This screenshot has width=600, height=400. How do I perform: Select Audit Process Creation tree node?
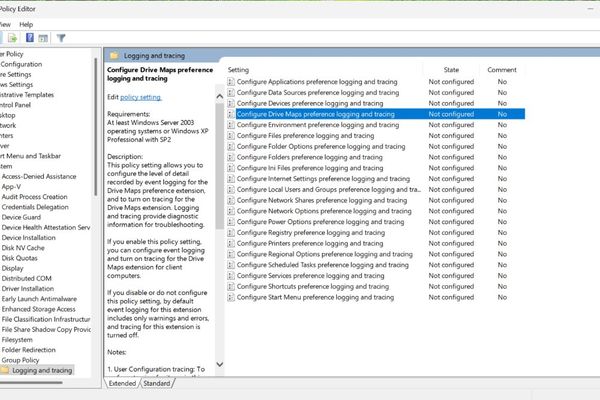point(34,197)
